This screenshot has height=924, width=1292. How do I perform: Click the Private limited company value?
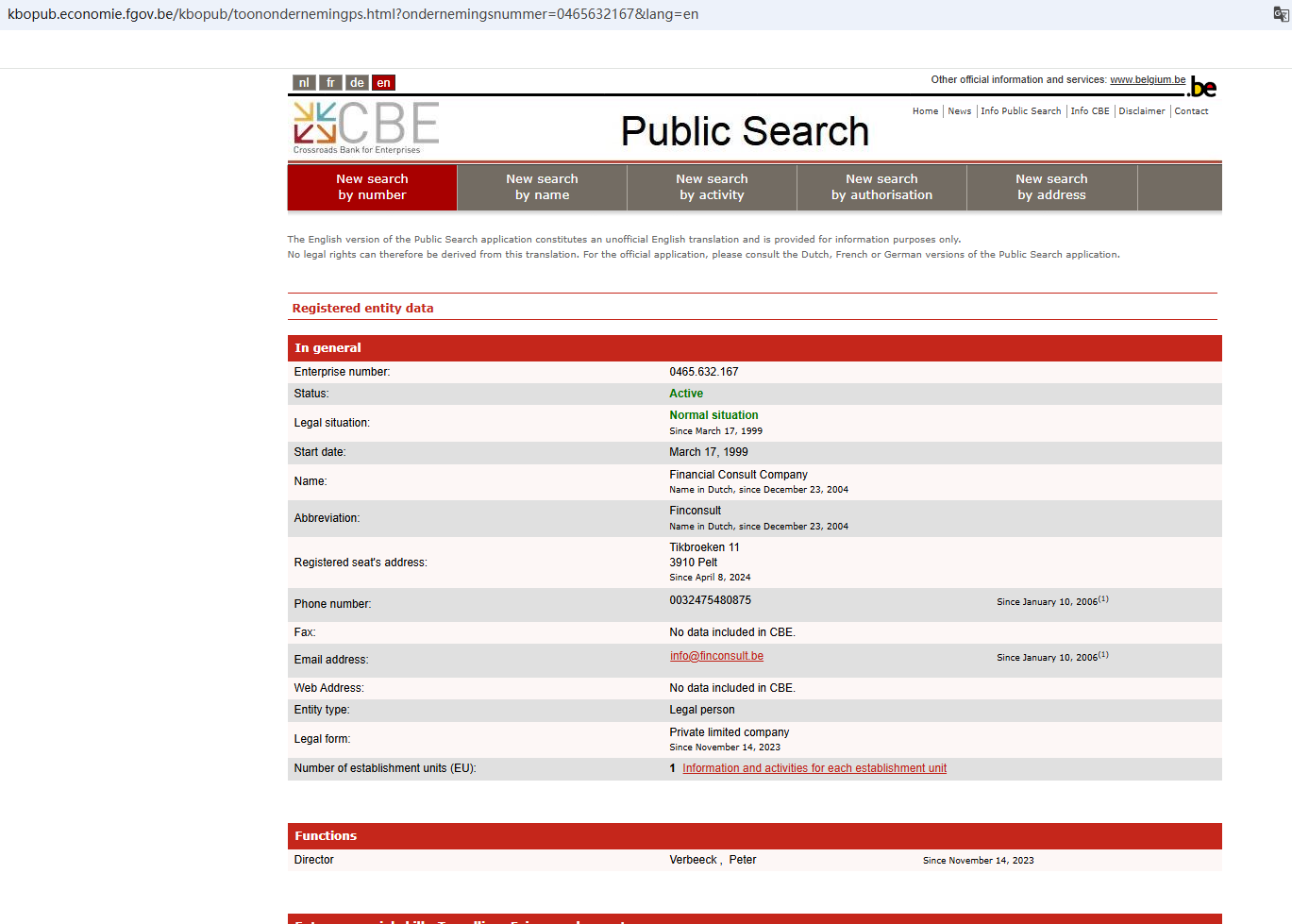pos(730,732)
